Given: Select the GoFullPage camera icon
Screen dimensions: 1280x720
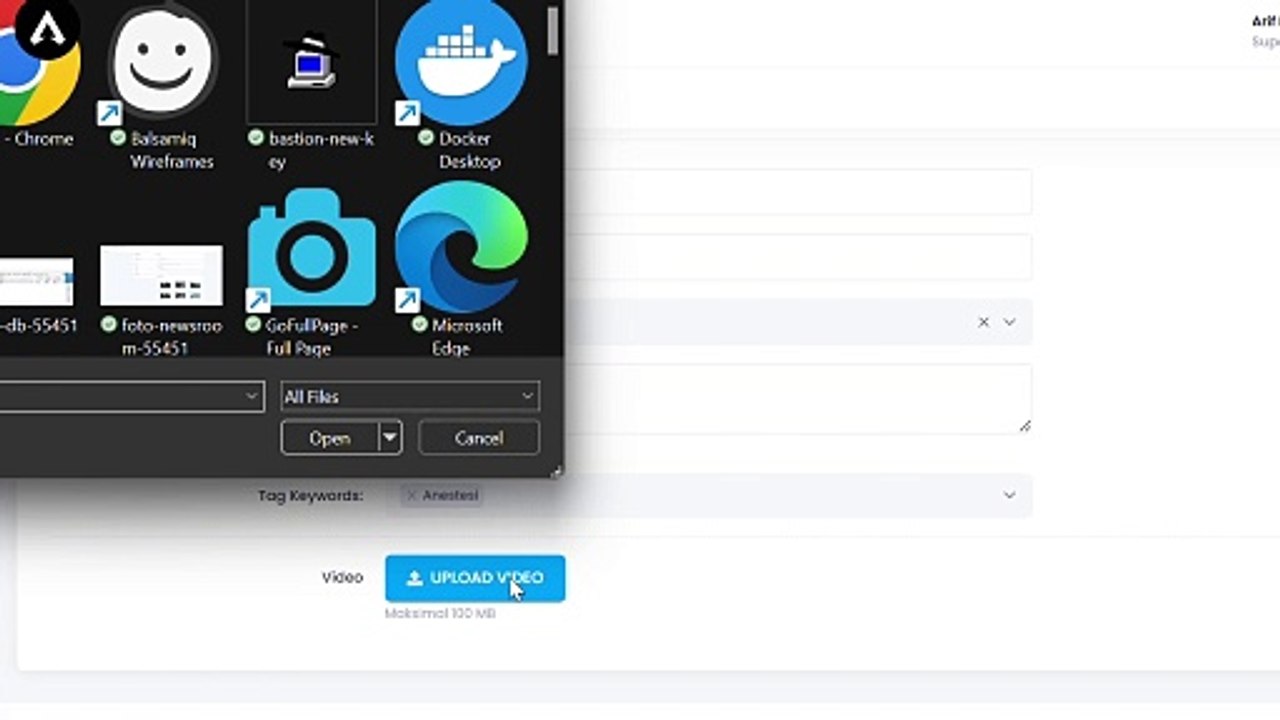Looking at the screenshot, I should pyautogui.click(x=312, y=245).
